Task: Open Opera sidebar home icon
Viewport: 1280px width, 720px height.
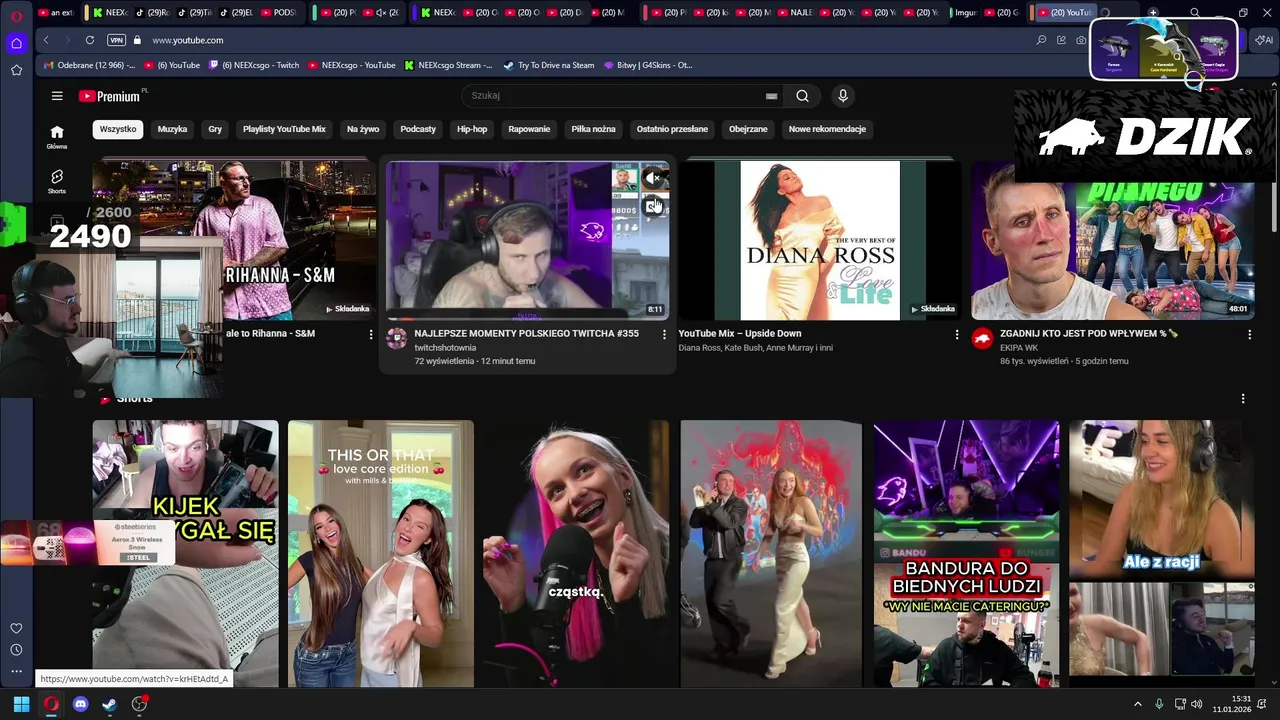Action: pyautogui.click(x=16, y=43)
